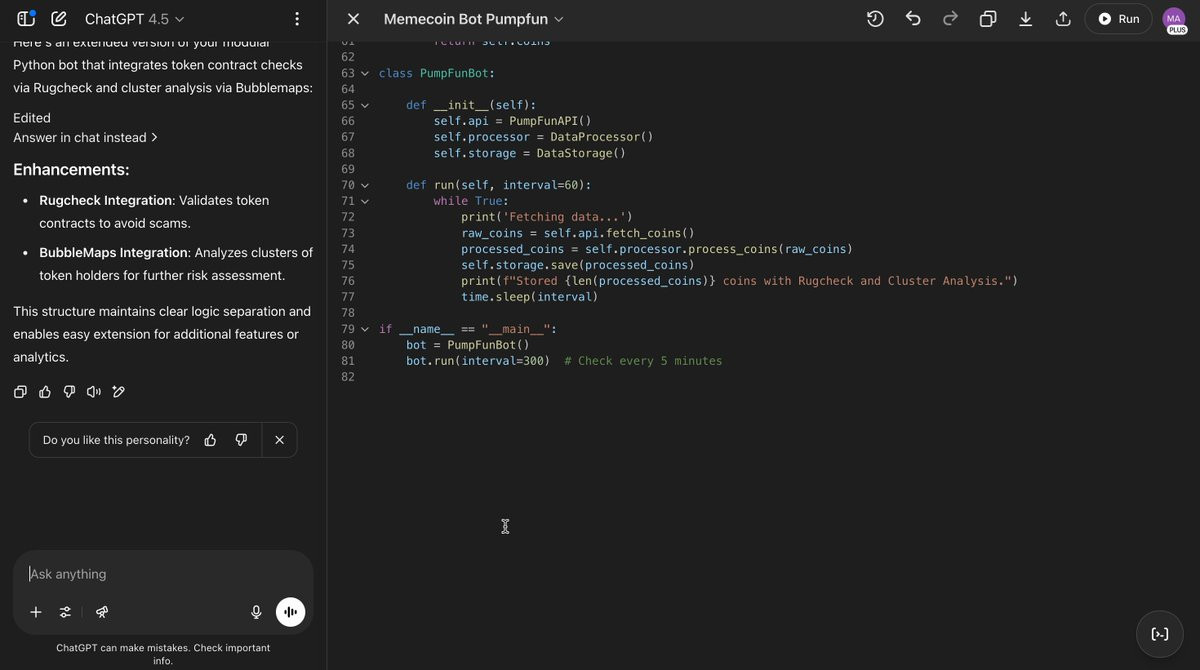This screenshot has height=670, width=1200.
Task: Click the self.processor = DataProcessor() line
Action: point(544,137)
